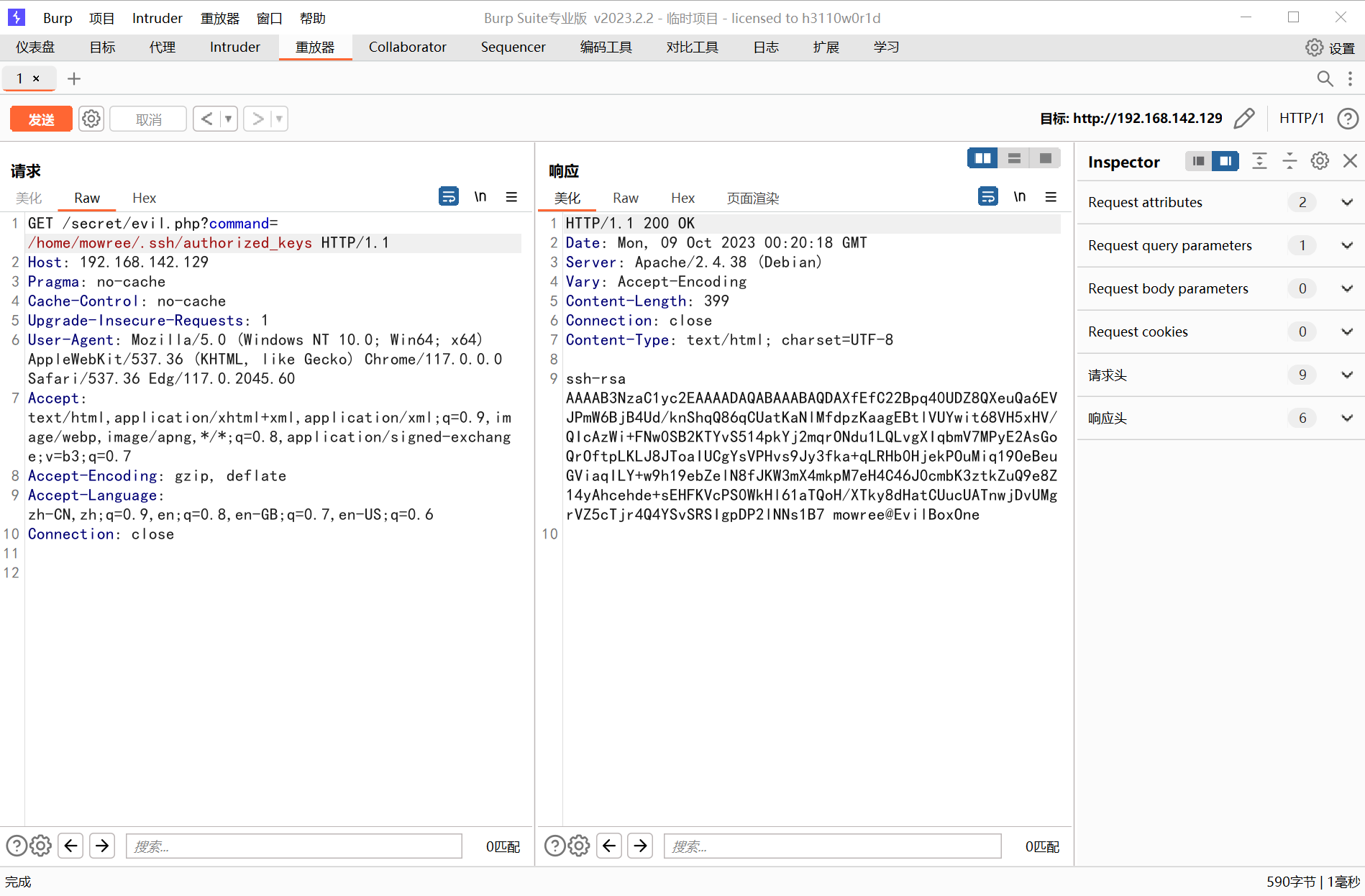Toggle word wrap in request panel
This screenshot has height=896, width=1365.
point(449,196)
